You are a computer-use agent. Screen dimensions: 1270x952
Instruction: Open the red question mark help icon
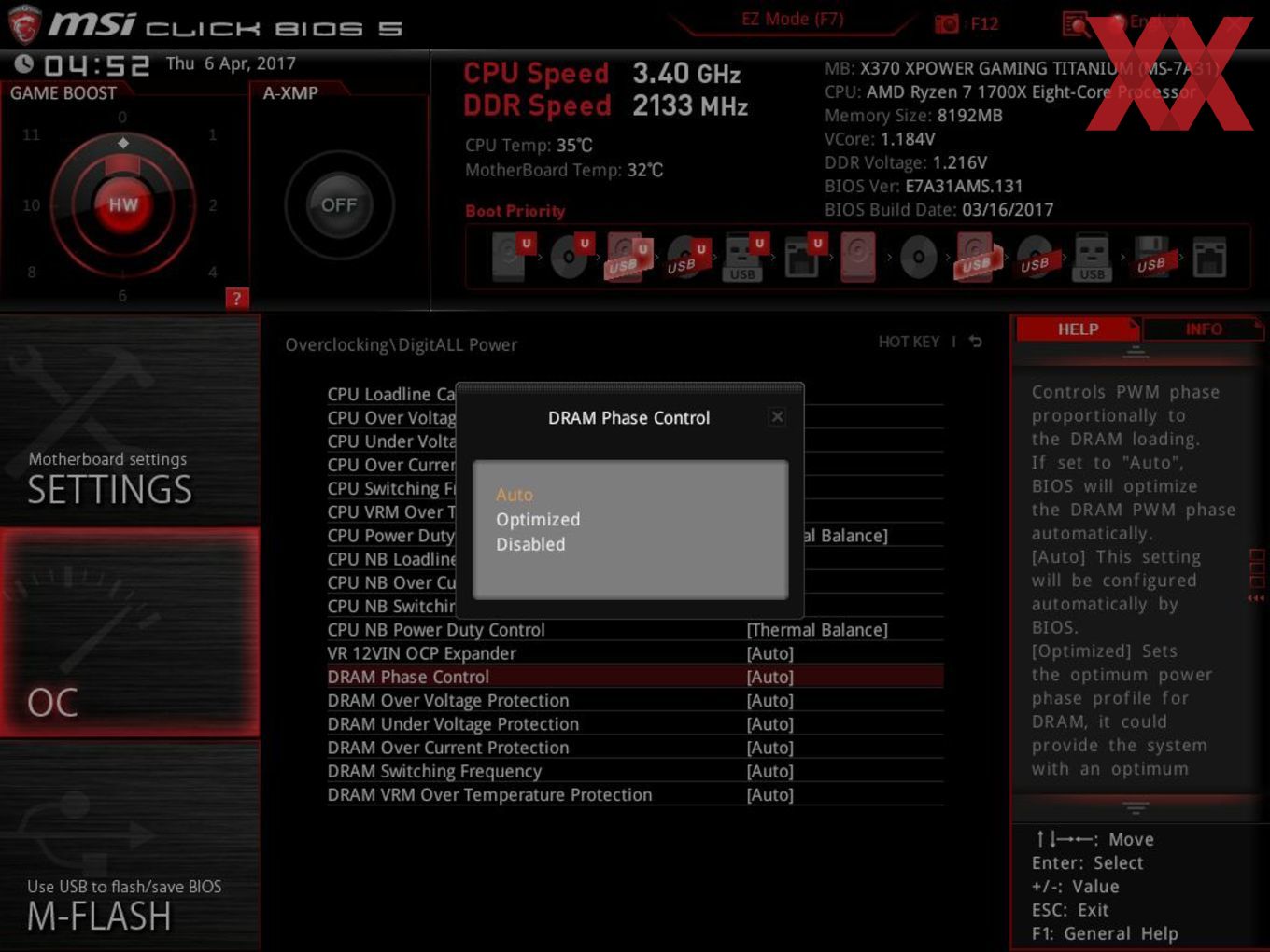(x=236, y=299)
